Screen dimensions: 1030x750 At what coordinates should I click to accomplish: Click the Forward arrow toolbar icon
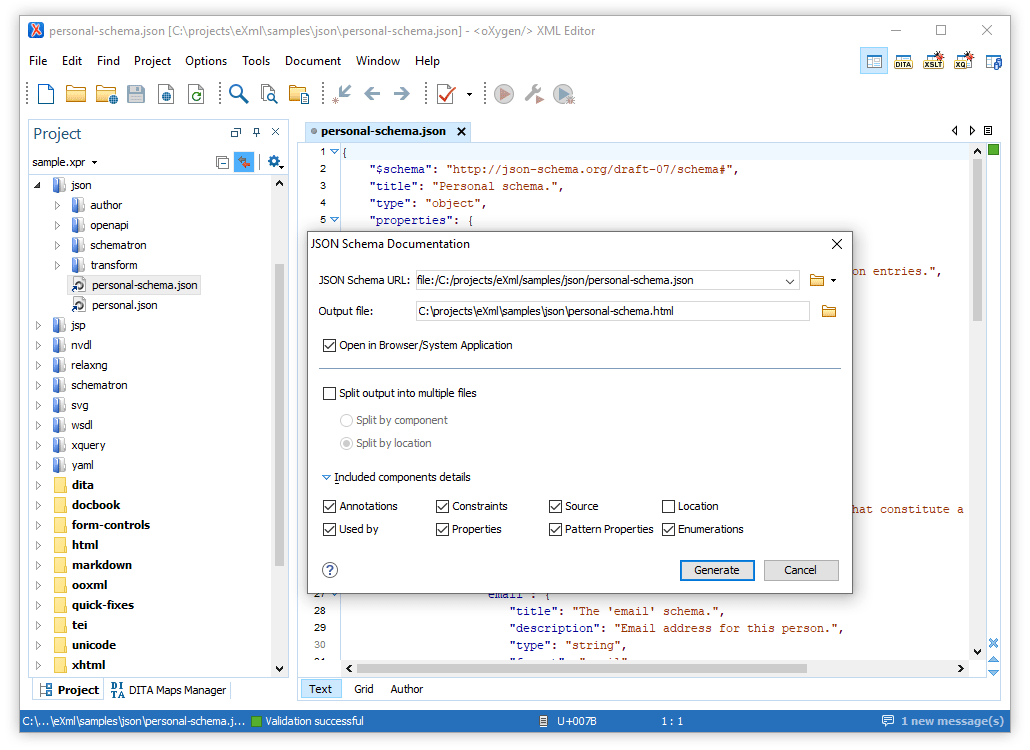(x=401, y=94)
